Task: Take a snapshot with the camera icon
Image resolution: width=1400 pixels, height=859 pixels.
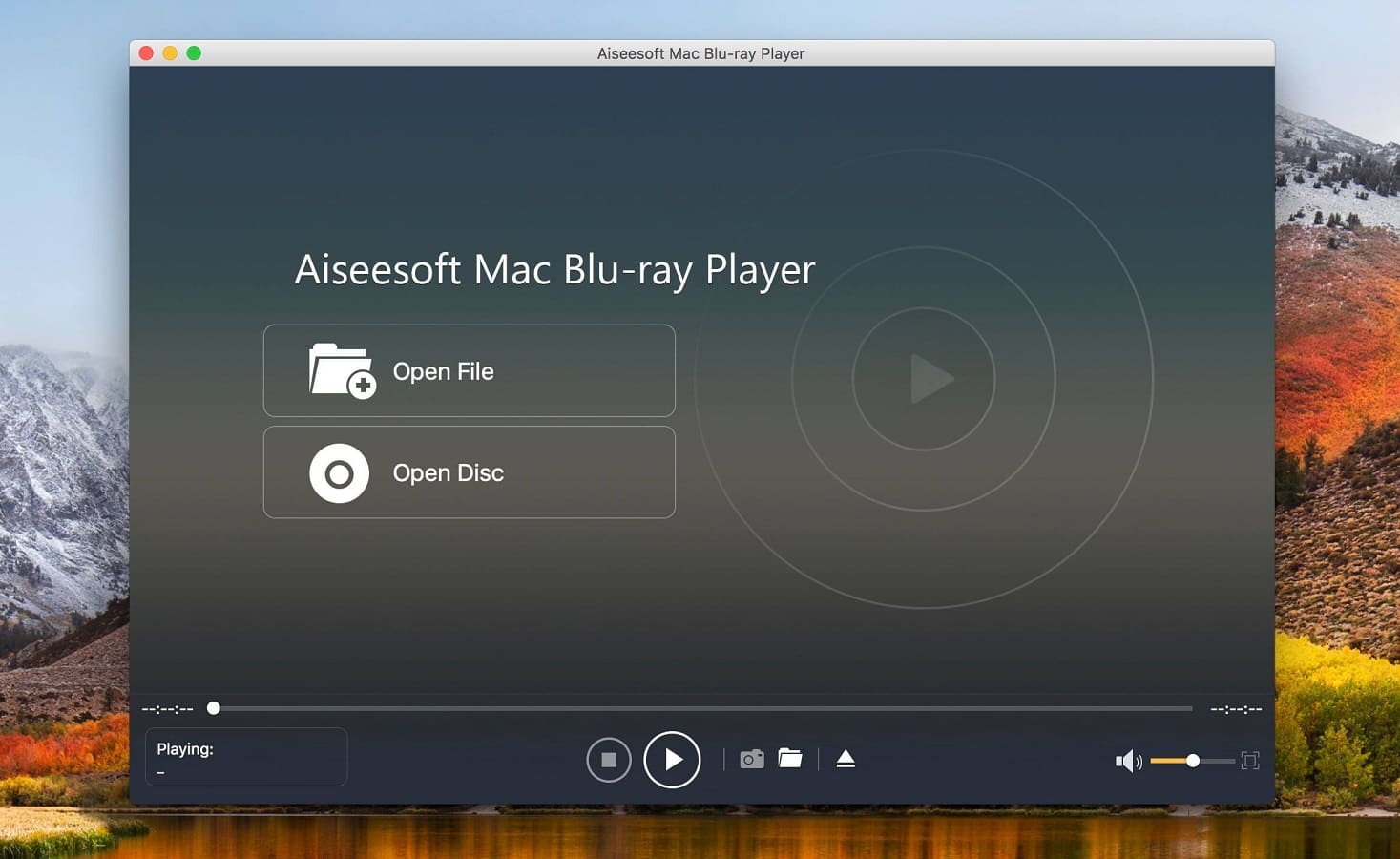Action: click(x=752, y=759)
